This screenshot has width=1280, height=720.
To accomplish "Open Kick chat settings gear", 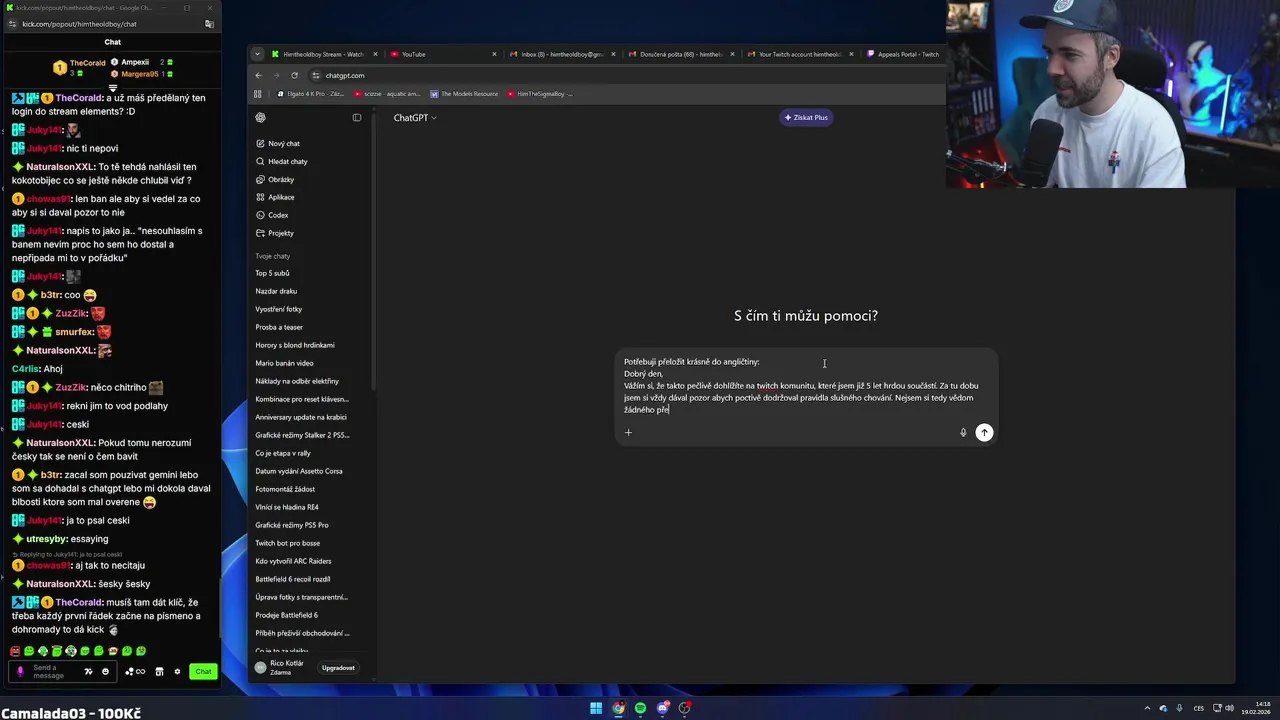I will pyautogui.click(x=177, y=671).
